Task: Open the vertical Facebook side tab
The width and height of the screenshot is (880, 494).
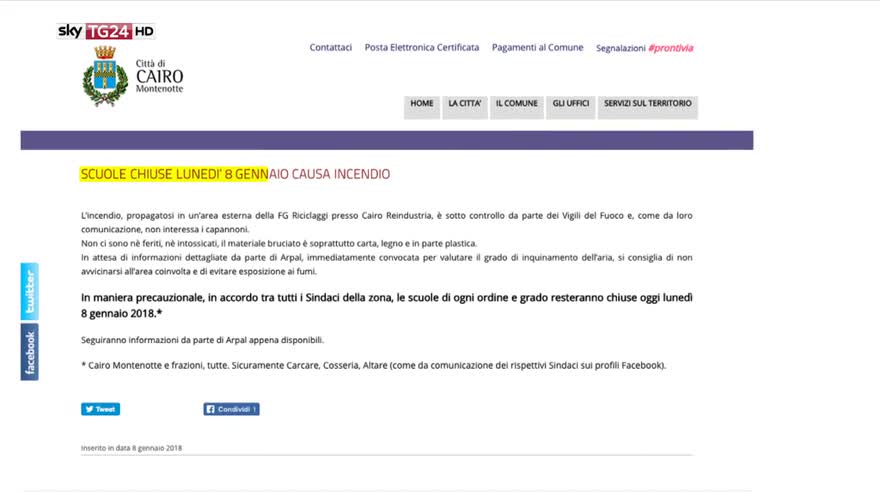Action: [29, 353]
